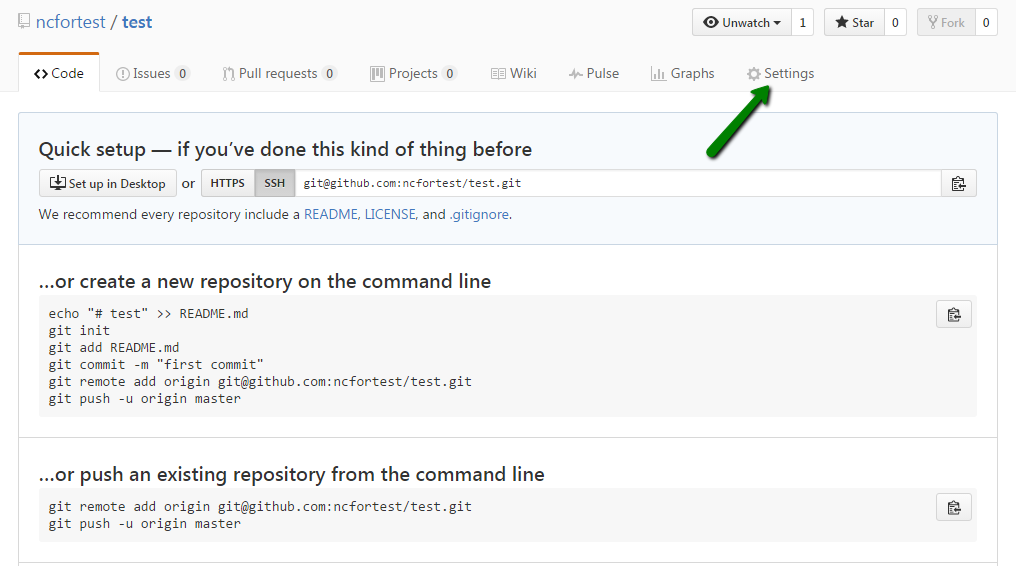This screenshot has width=1016, height=566.
Task: Select the SSH protocol option
Action: [x=275, y=183]
